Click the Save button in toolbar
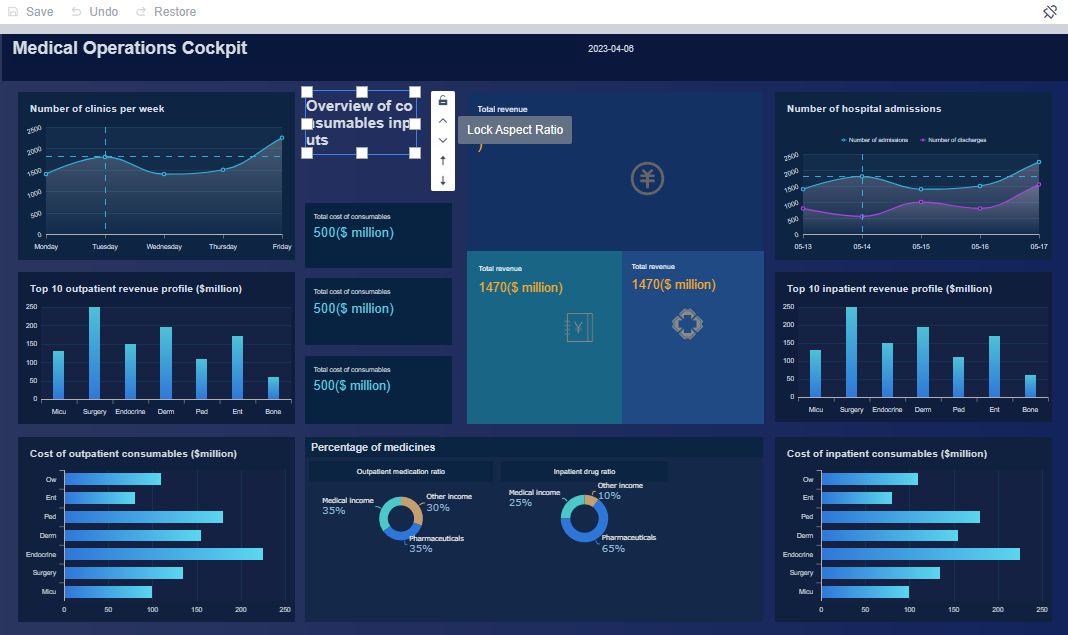This screenshot has height=635, width=1068. click(x=31, y=12)
